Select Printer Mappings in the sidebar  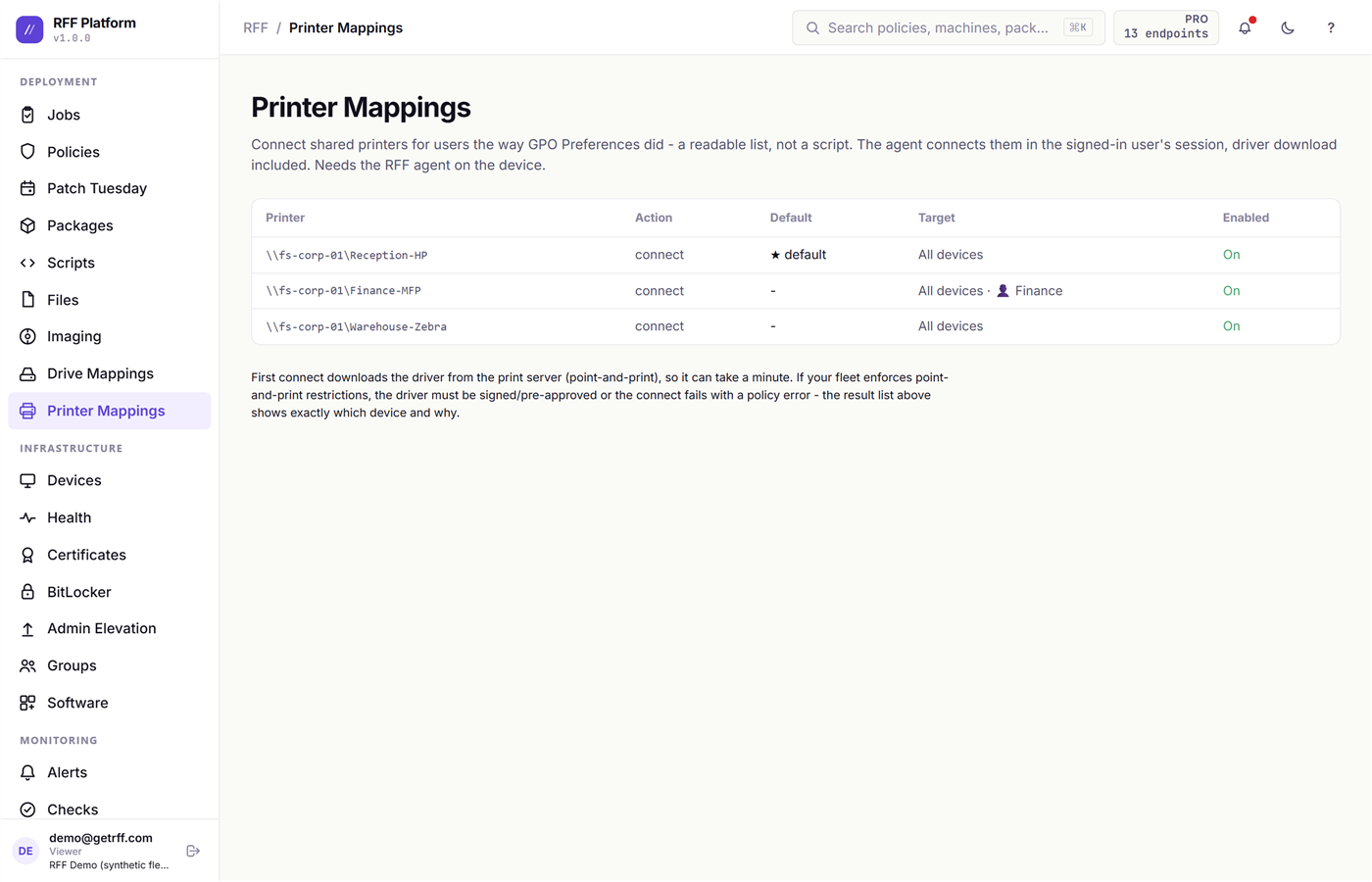tap(109, 411)
